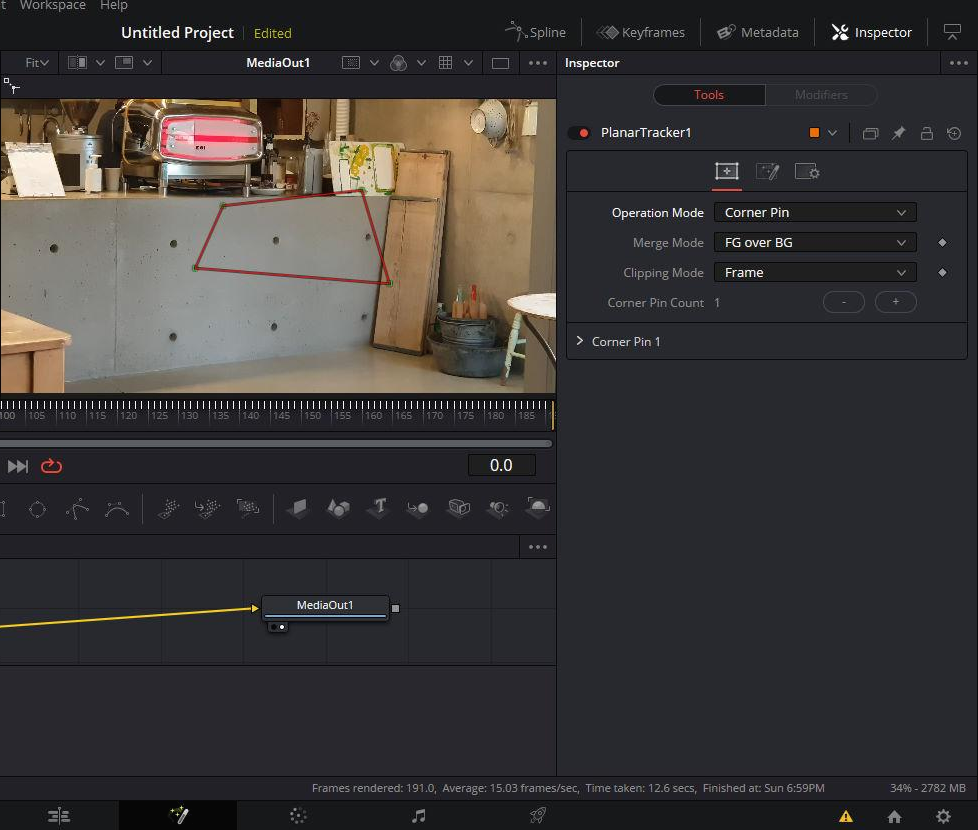Select the MediaOut1 node in flow
This screenshot has height=830, width=978.
(325, 607)
